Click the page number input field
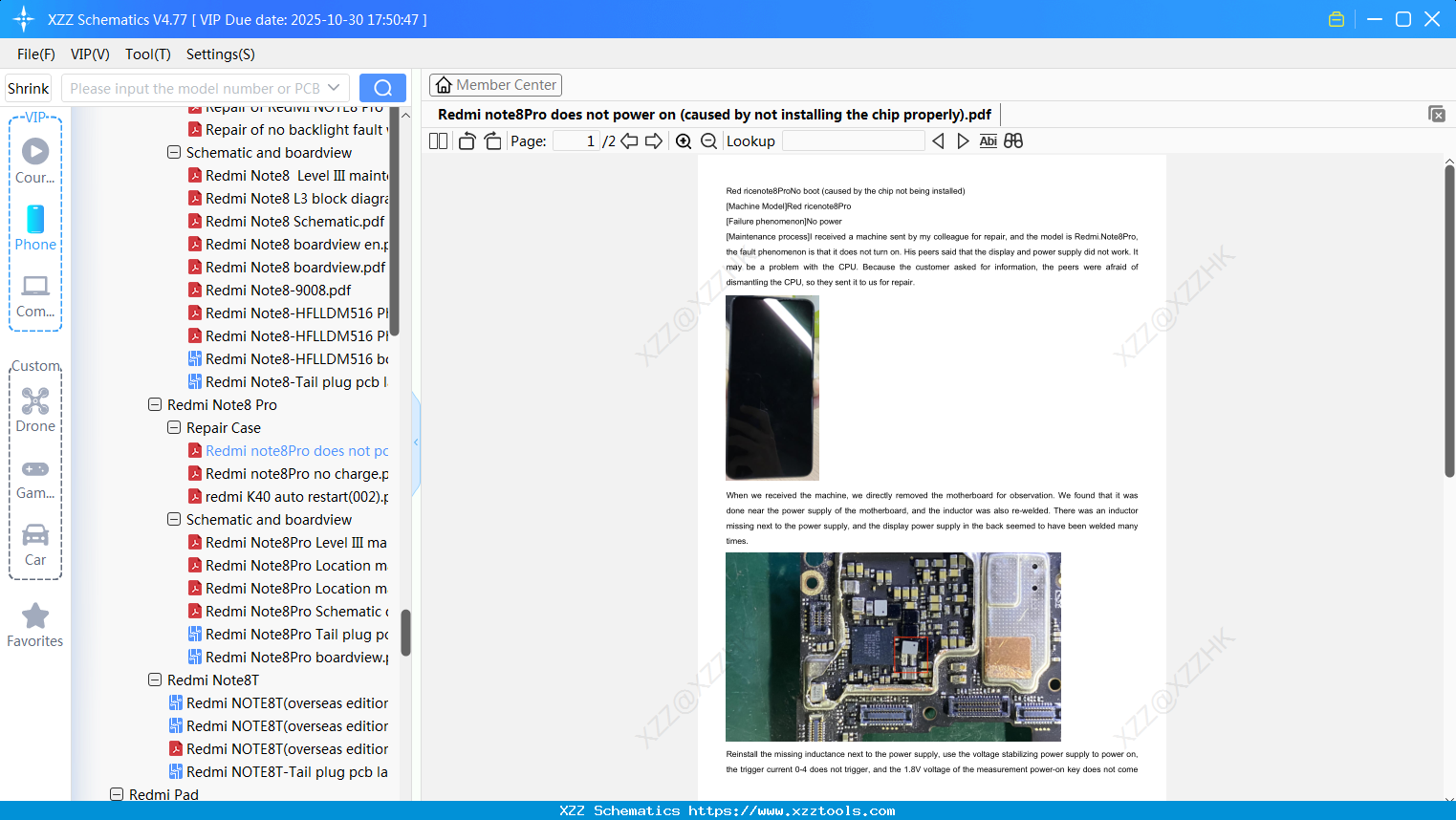The image size is (1456, 820). coord(576,141)
